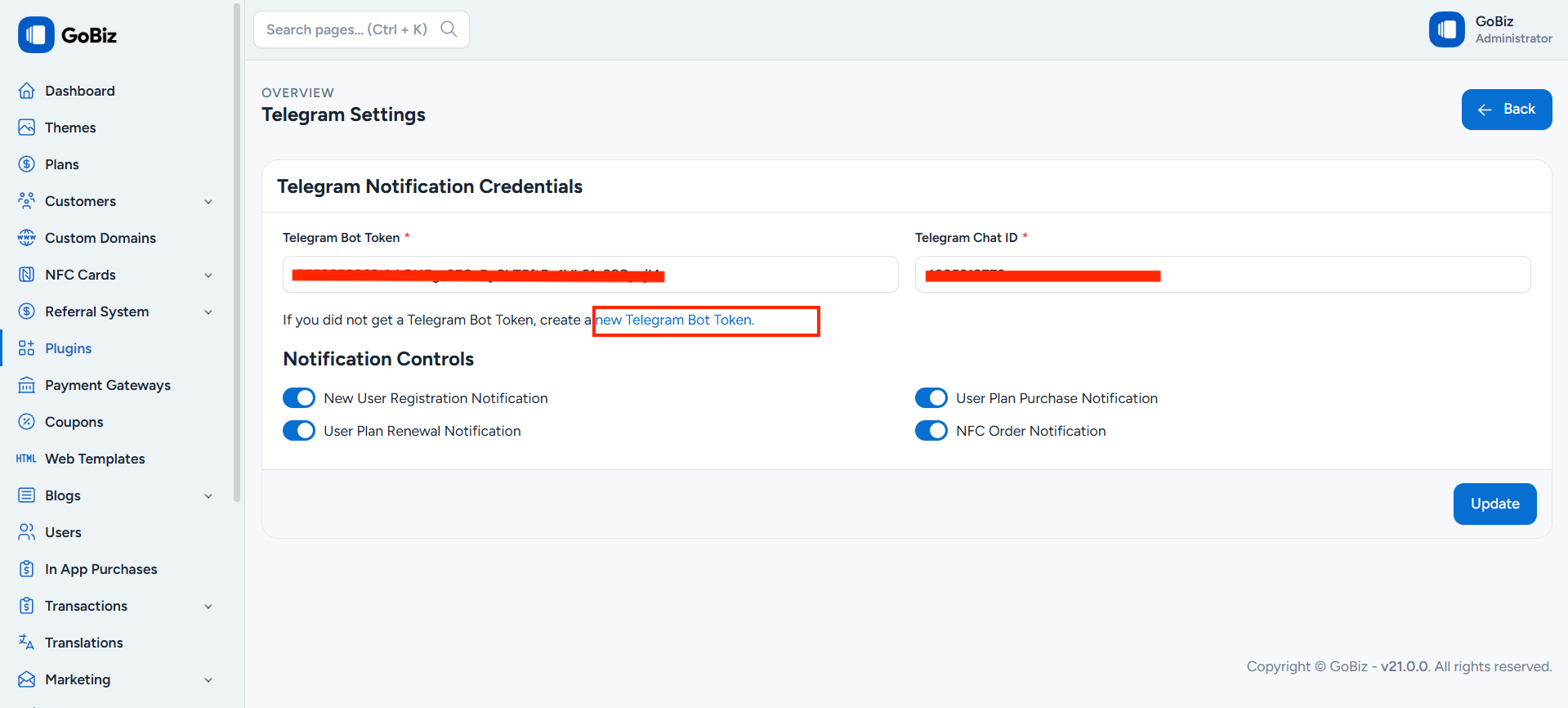
Task: Open the new Telegram Bot Token link
Action: [675, 320]
